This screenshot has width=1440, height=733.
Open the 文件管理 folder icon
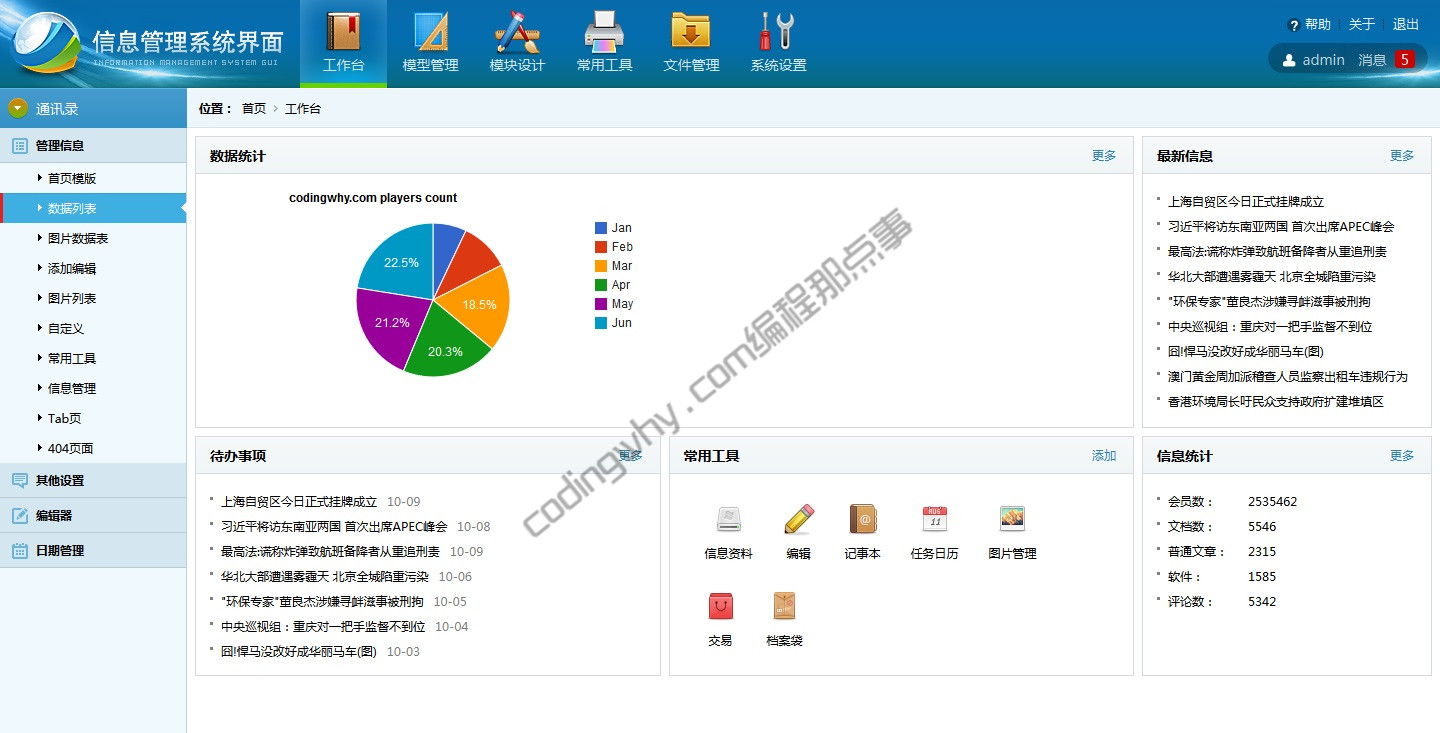[x=691, y=33]
